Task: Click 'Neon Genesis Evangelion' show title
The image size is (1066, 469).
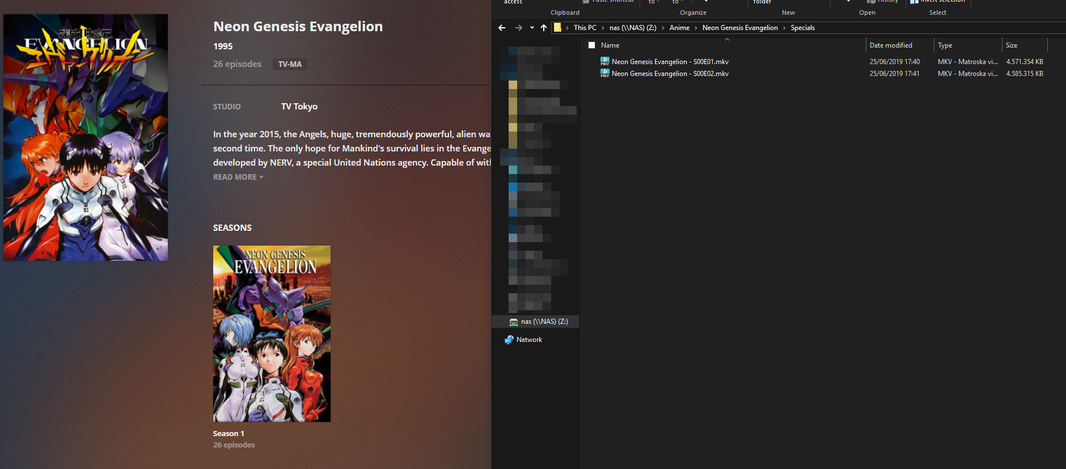Action: [x=298, y=27]
